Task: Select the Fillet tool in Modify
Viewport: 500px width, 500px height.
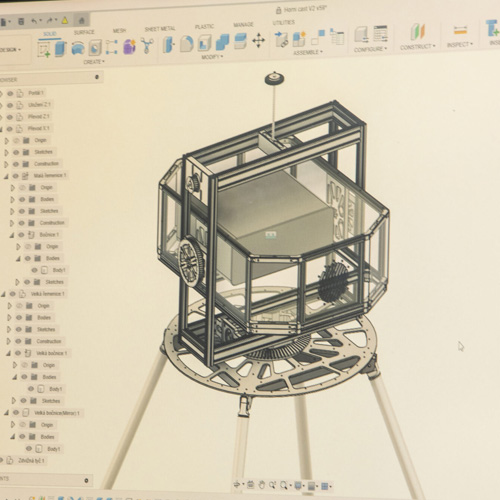Action: coord(187,44)
